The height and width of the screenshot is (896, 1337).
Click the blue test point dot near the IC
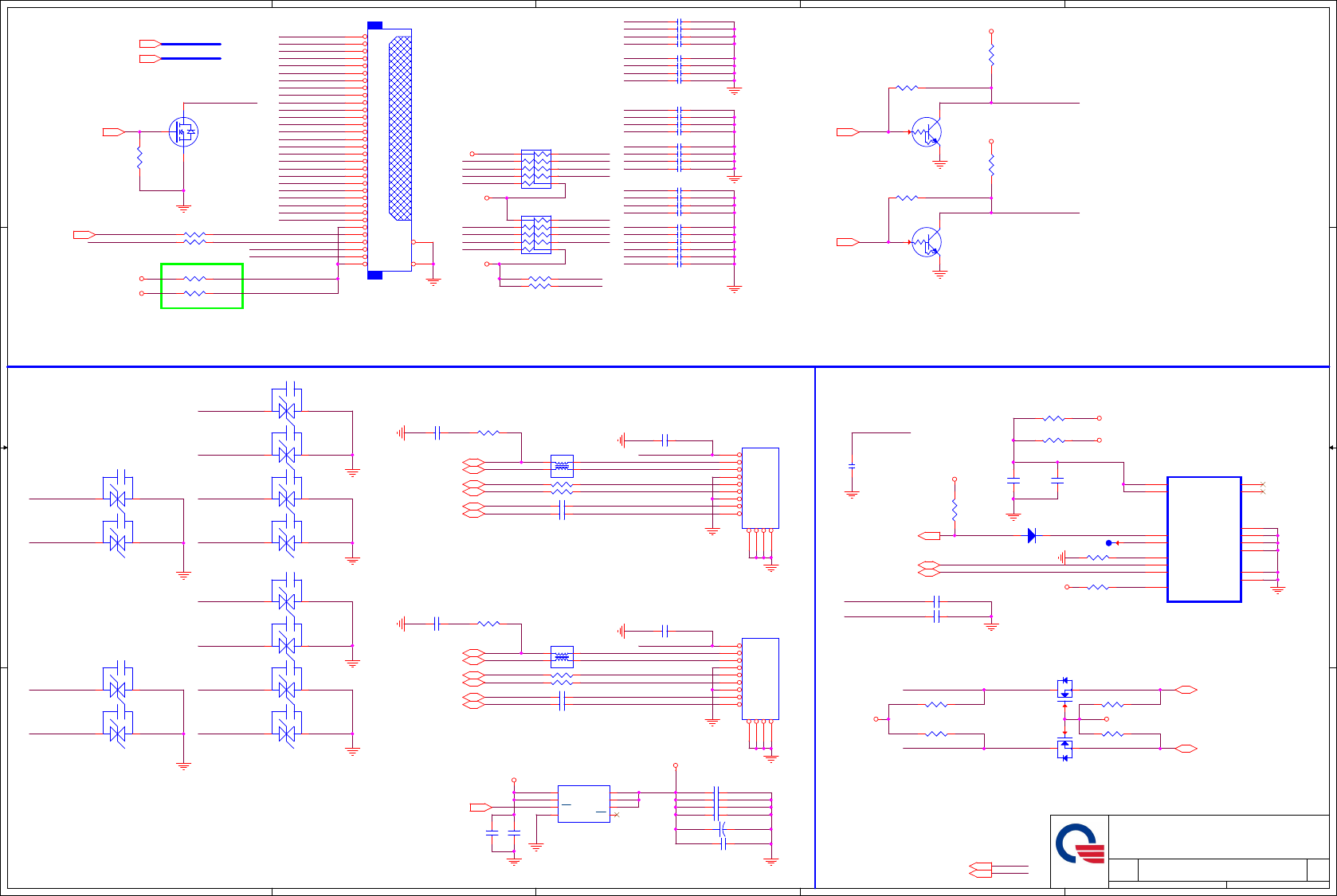pos(1108,543)
